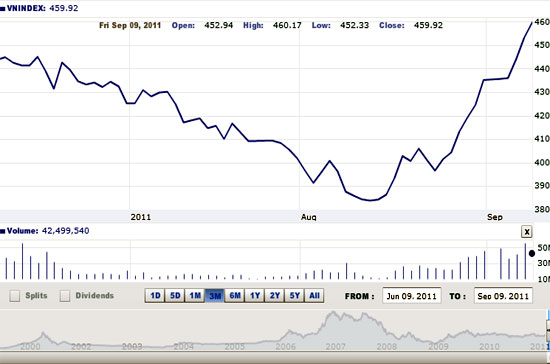Click the TO date field
550x364 pixels.
pyautogui.click(x=503, y=296)
